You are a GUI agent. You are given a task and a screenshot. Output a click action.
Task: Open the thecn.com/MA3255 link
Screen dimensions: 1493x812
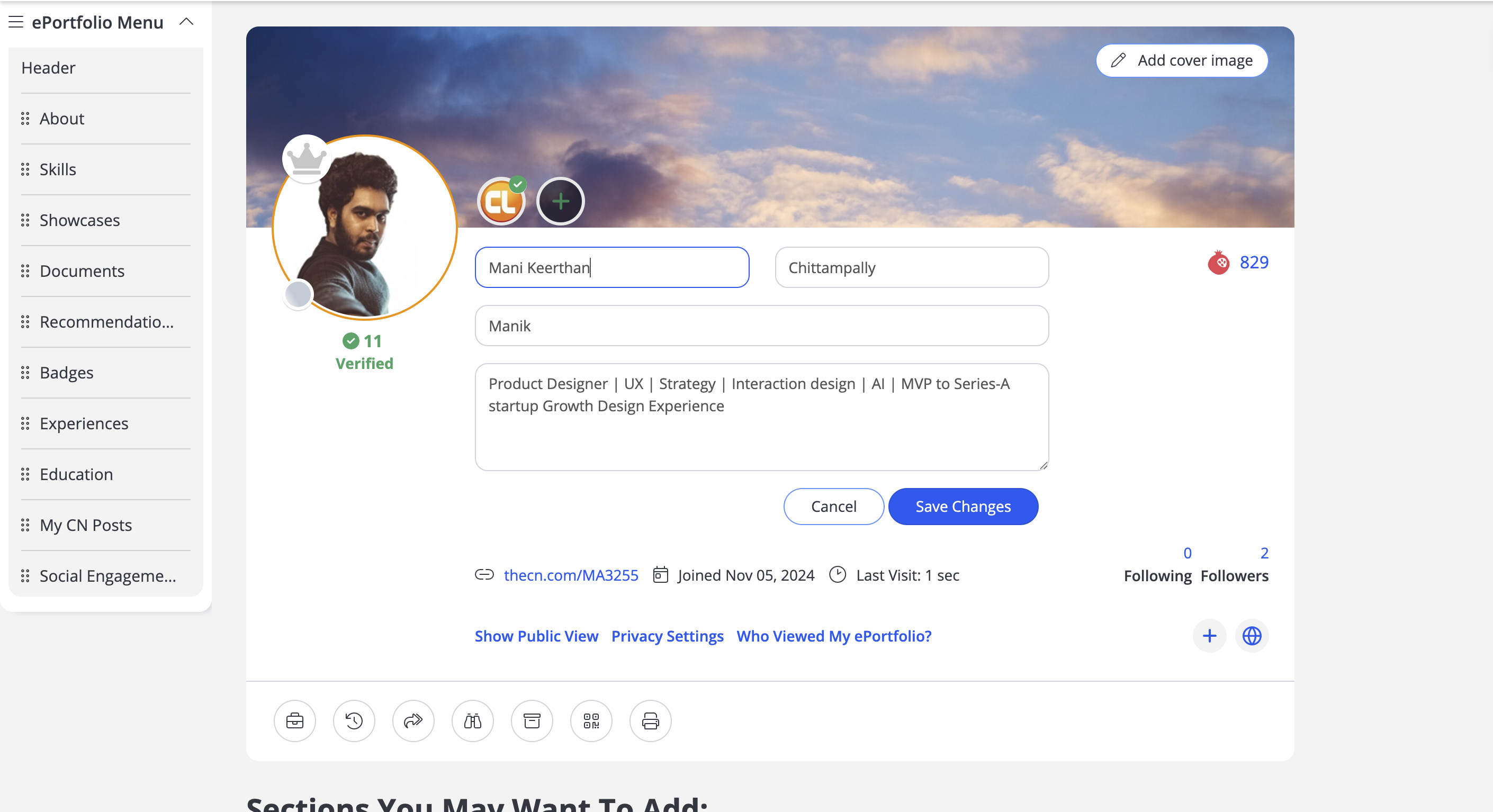571,575
